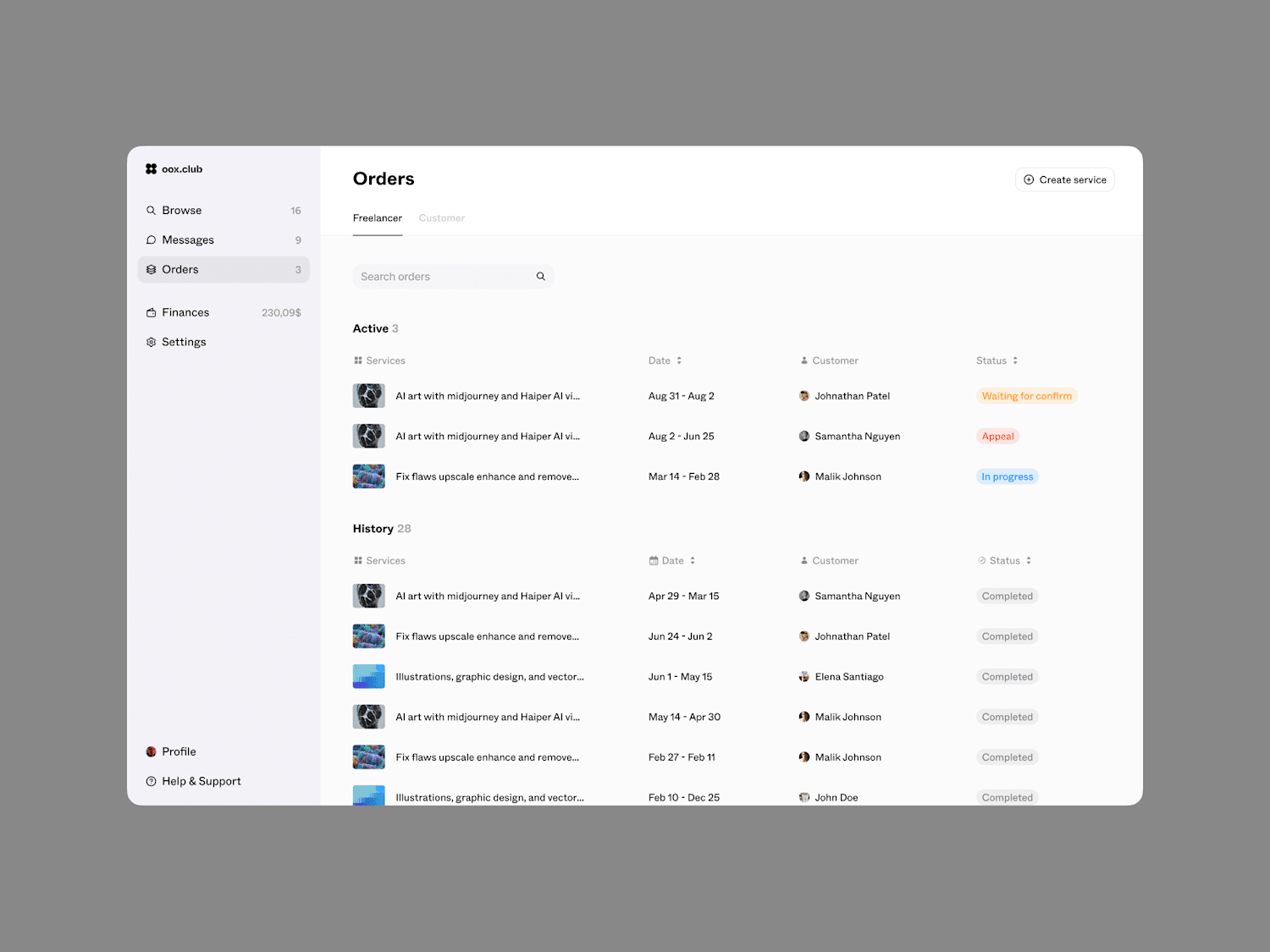Click Johnathan Patel's avatar in the Aug 31 row
Image resolution: width=1270 pixels, height=952 pixels.
tap(804, 396)
